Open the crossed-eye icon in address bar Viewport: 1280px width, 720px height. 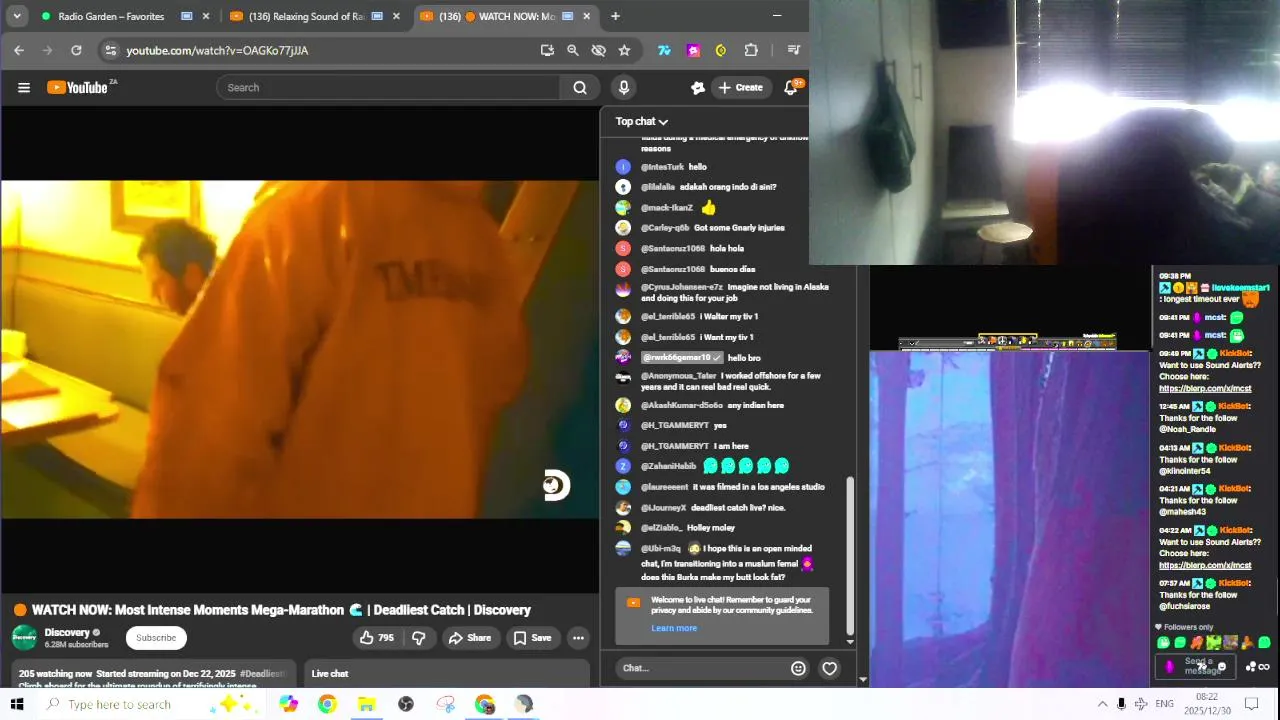coord(599,50)
